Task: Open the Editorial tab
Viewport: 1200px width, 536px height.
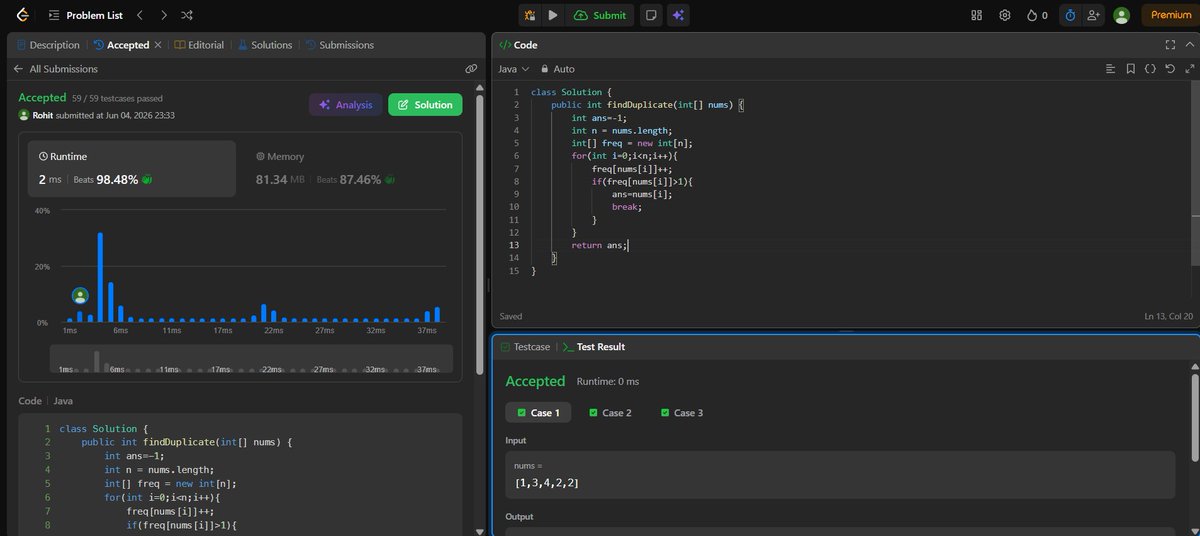Action: (199, 45)
